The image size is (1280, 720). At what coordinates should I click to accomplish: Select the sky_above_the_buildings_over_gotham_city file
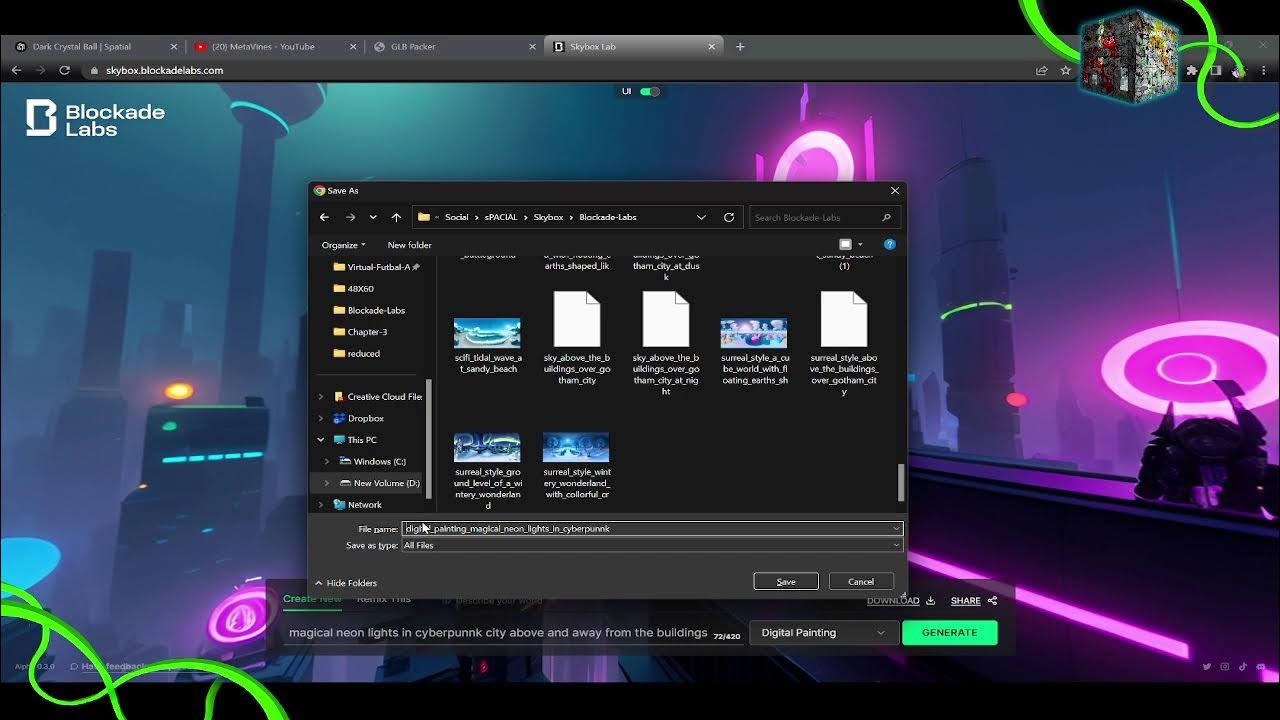click(x=577, y=338)
